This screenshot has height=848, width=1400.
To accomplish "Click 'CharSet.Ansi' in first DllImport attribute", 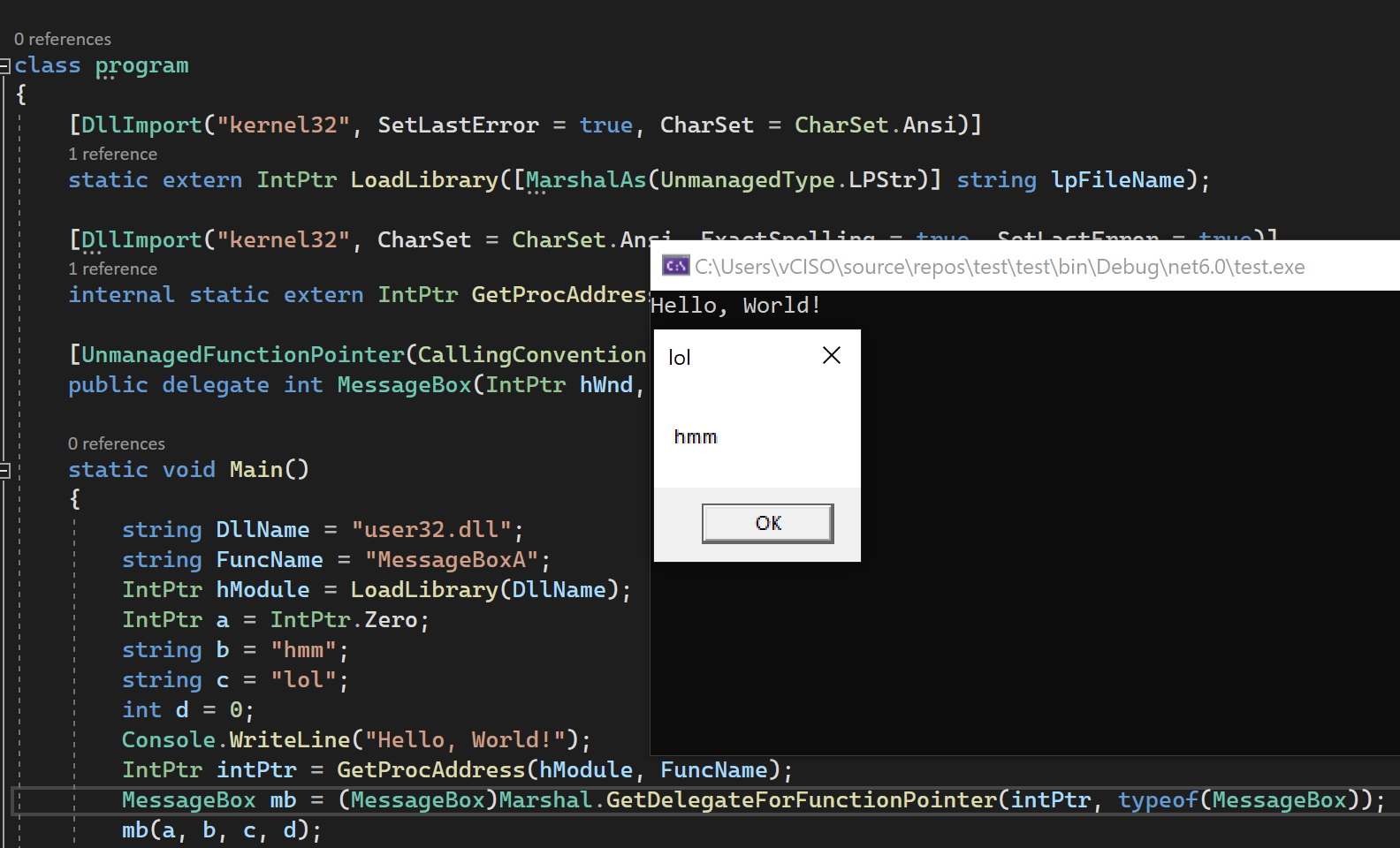I will 875,125.
